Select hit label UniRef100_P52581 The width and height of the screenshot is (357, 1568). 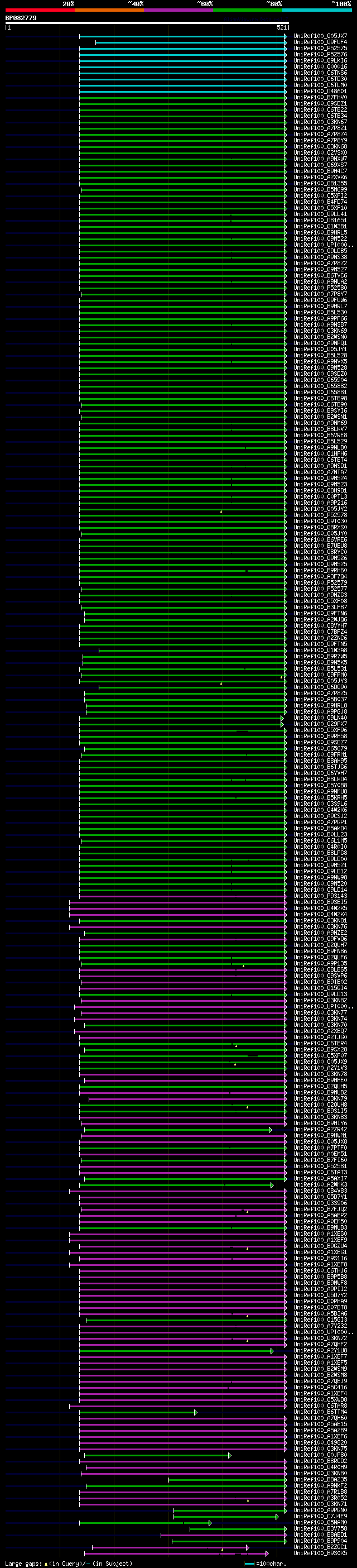[x=321, y=1167]
